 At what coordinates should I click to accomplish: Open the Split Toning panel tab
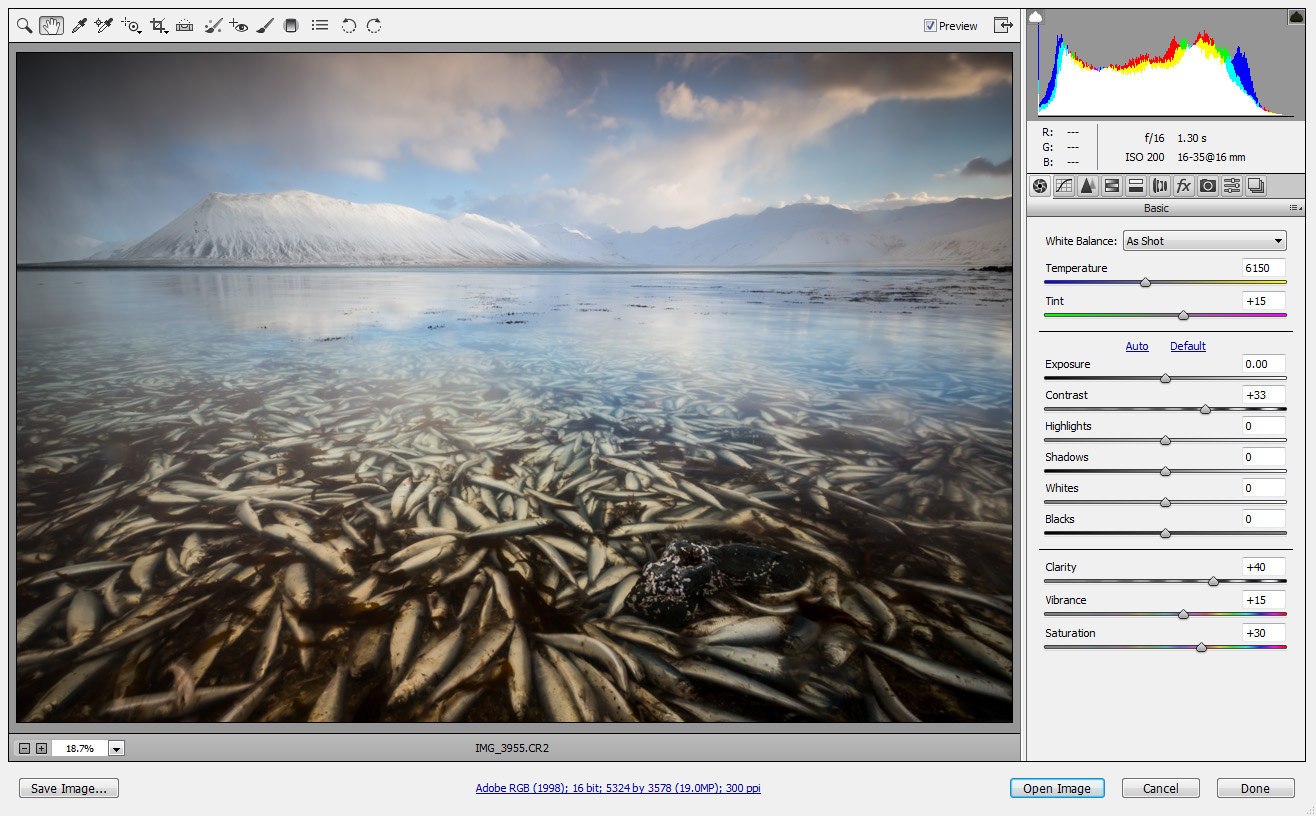1136,185
